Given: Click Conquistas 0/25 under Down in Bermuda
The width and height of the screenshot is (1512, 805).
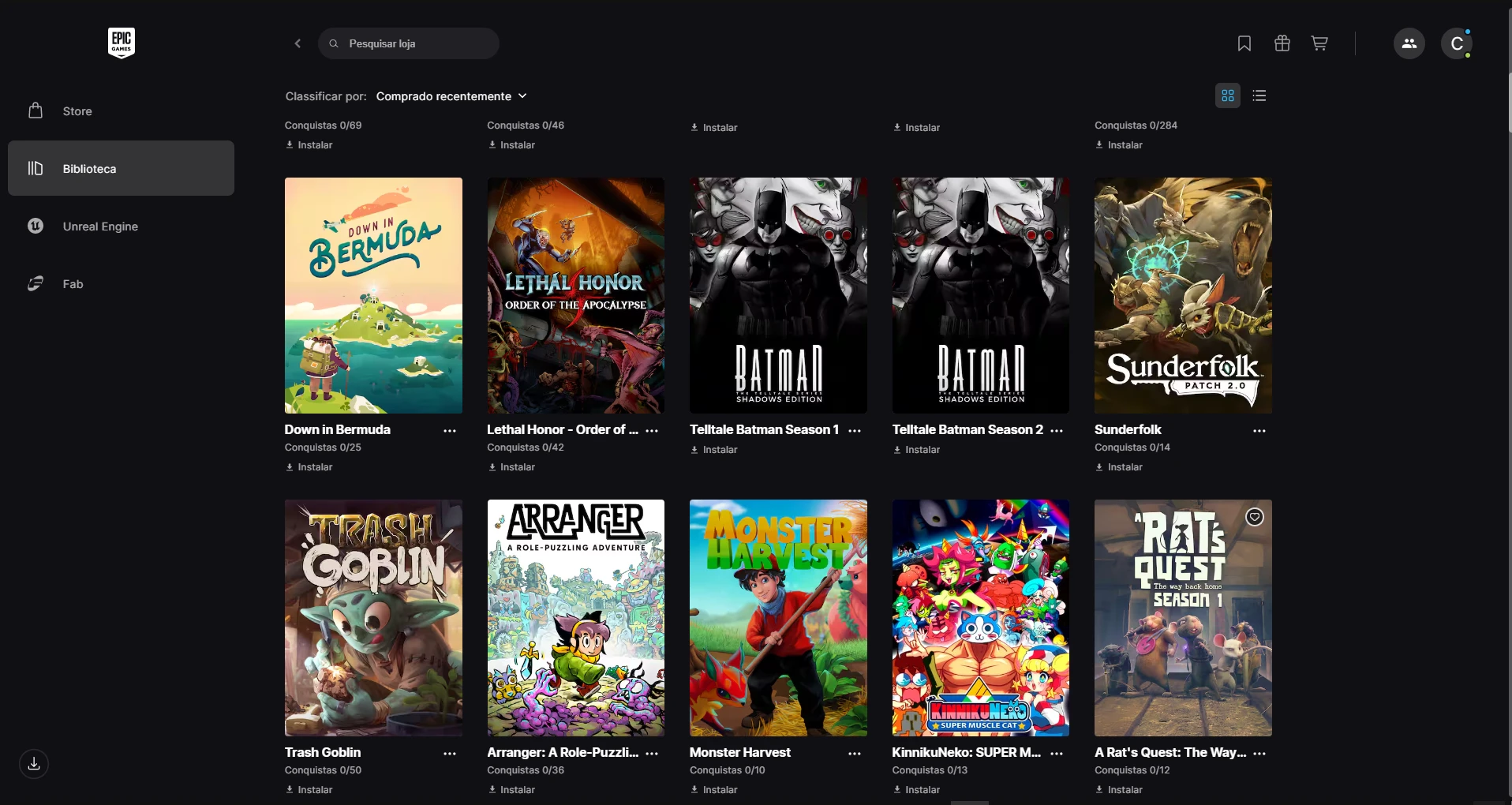Looking at the screenshot, I should tap(323, 447).
